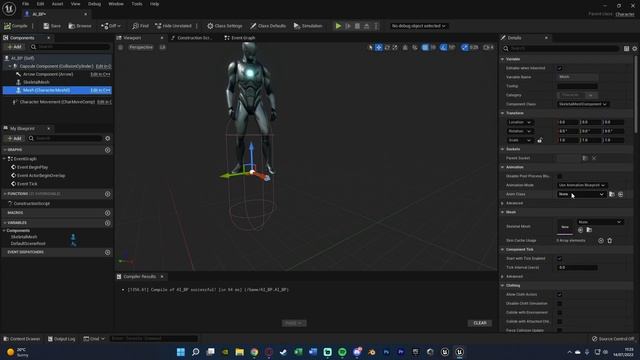The height and width of the screenshot is (360, 640).
Task: Browse Parent Socket picker
Action: click(x=585, y=158)
